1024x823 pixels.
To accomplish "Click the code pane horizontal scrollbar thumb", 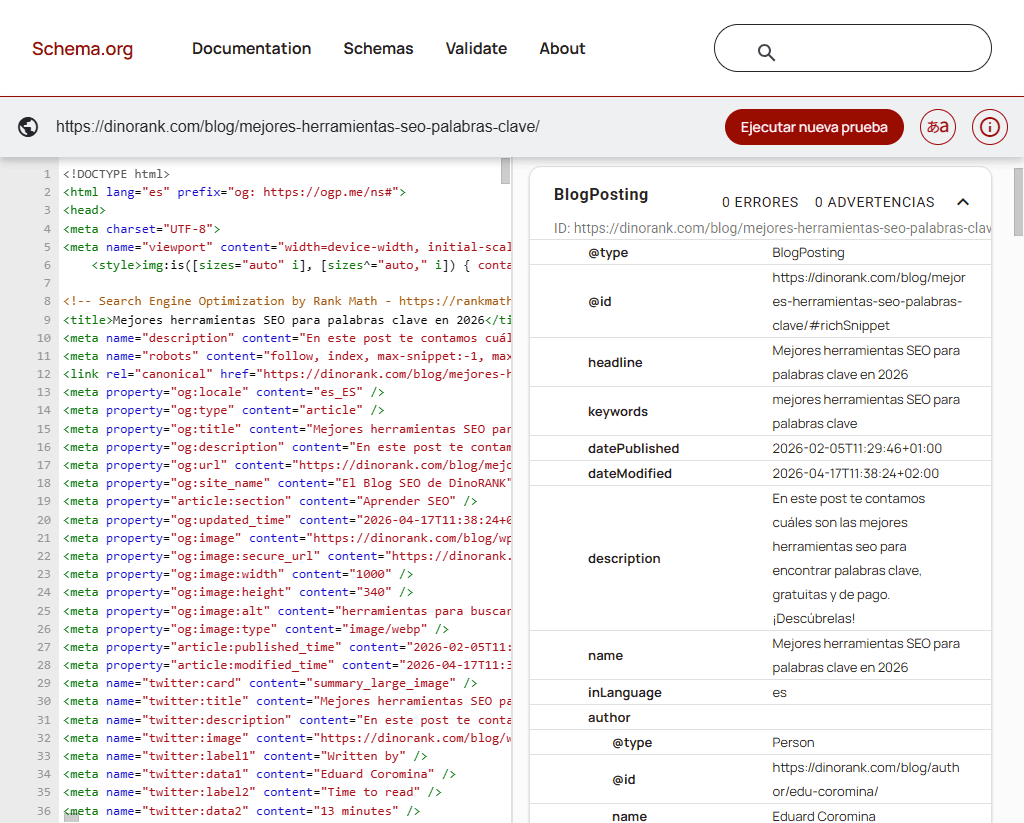I will click(x=71, y=819).
